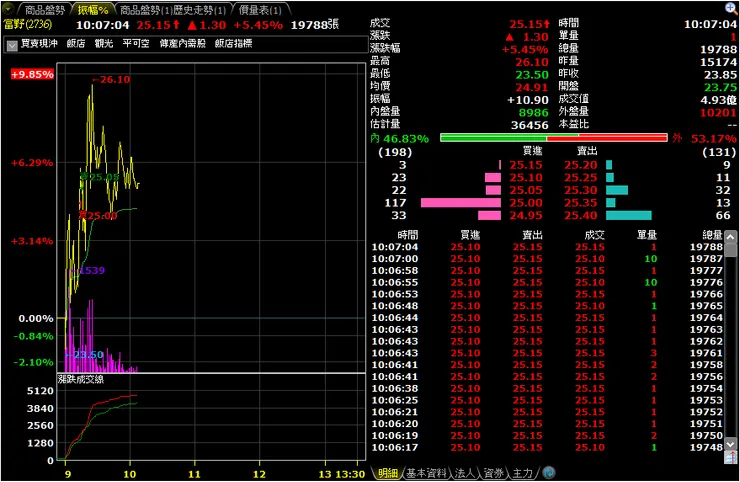740x482 pixels.
Task: Select ask price 25.35 in the order book
Action: pos(580,203)
